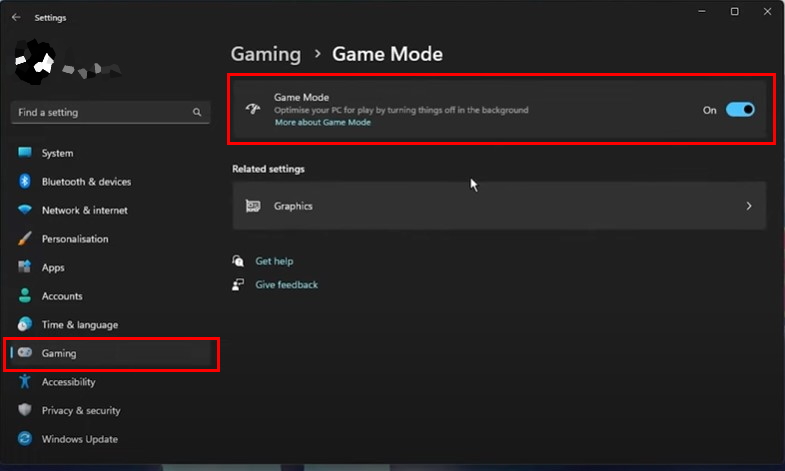Maximize the Settings window
The width and height of the screenshot is (785, 471).
(734, 11)
